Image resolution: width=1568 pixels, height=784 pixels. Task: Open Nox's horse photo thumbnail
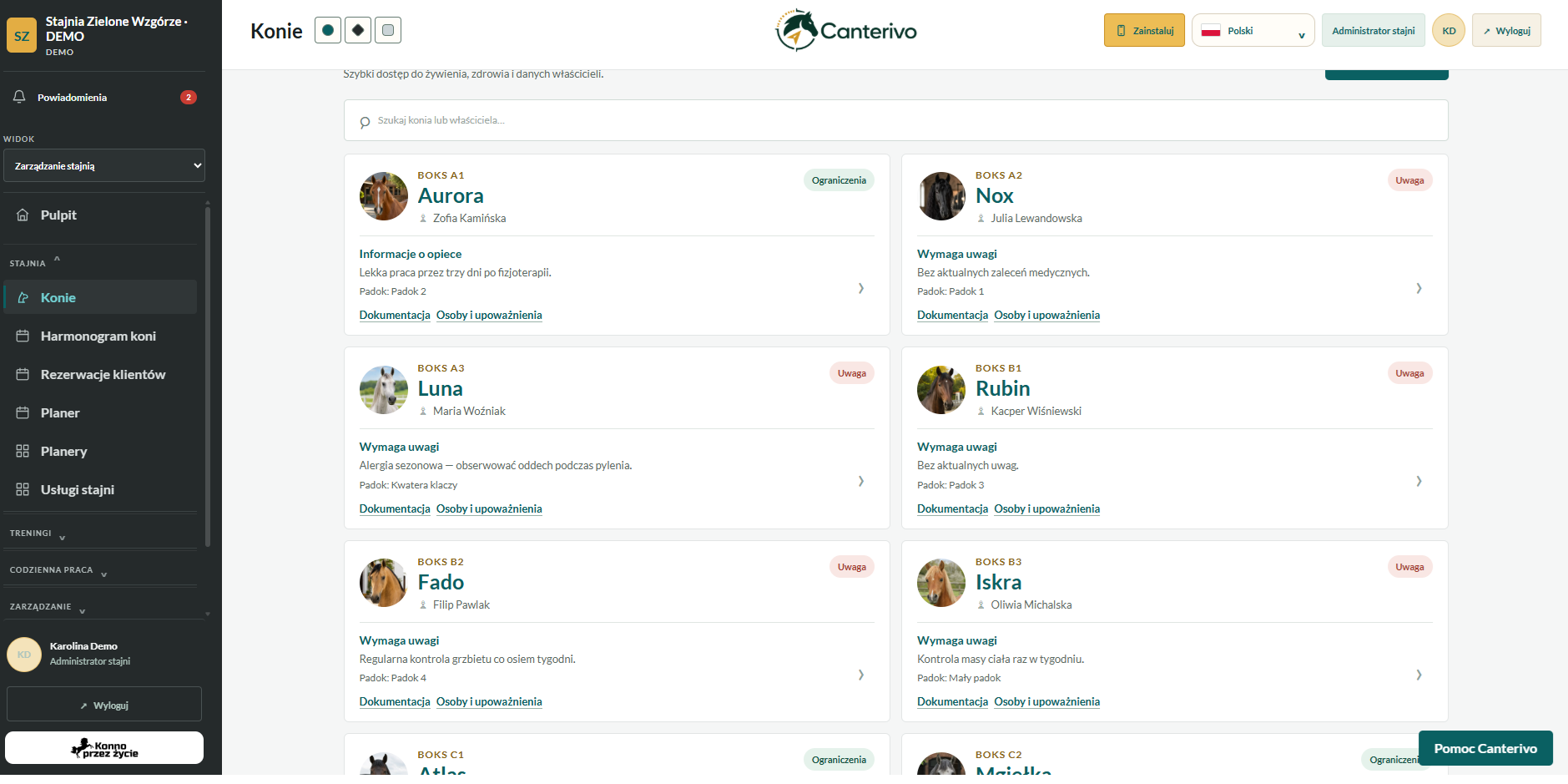pos(941,196)
